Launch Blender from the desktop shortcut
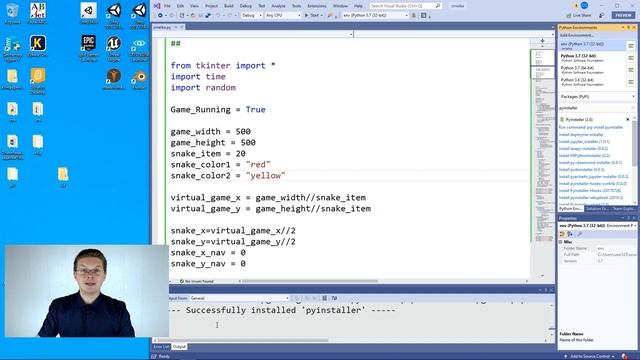The width and height of the screenshot is (640, 360). tap(139, 79)
